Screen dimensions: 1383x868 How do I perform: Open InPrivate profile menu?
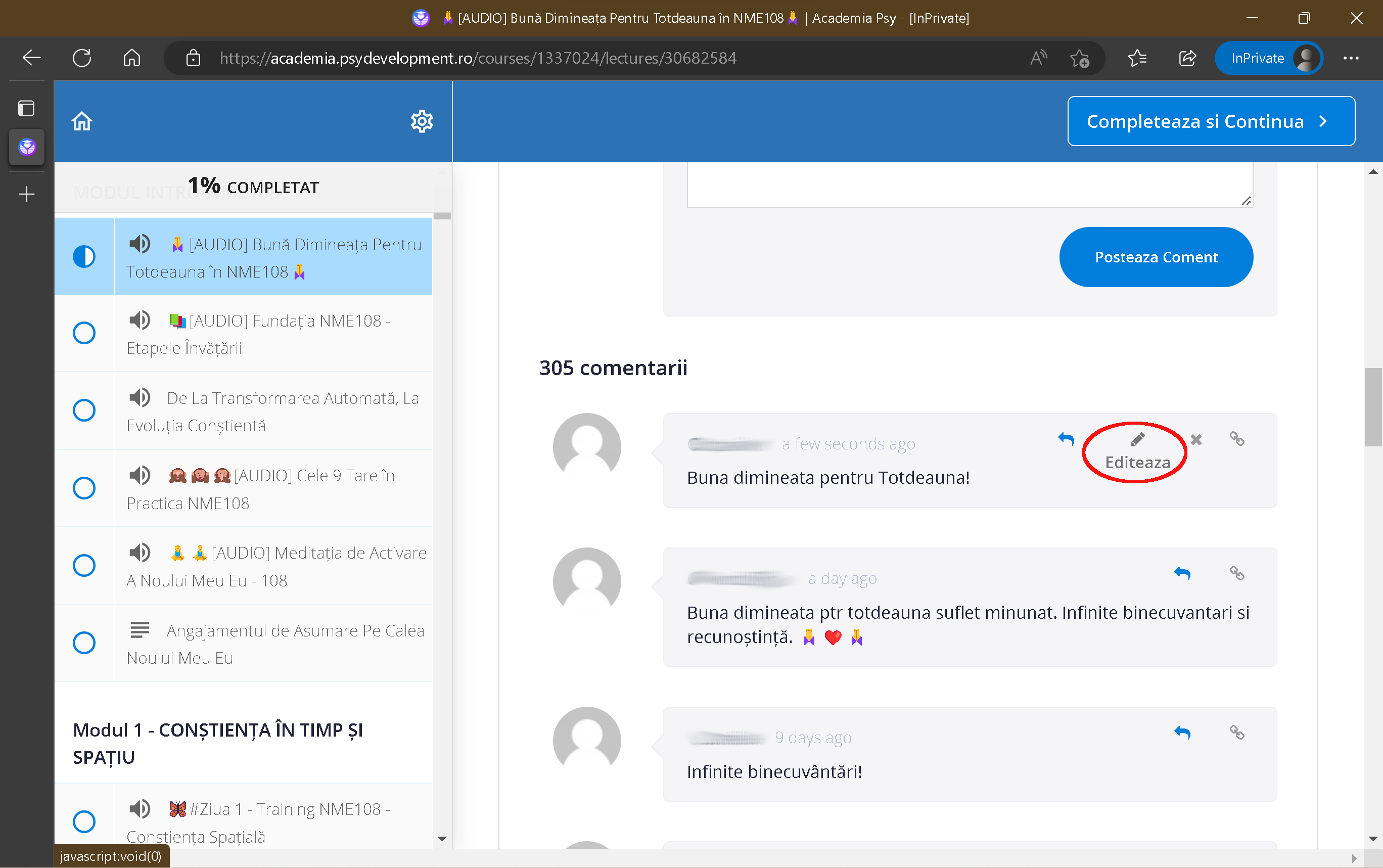point(1268,58)
